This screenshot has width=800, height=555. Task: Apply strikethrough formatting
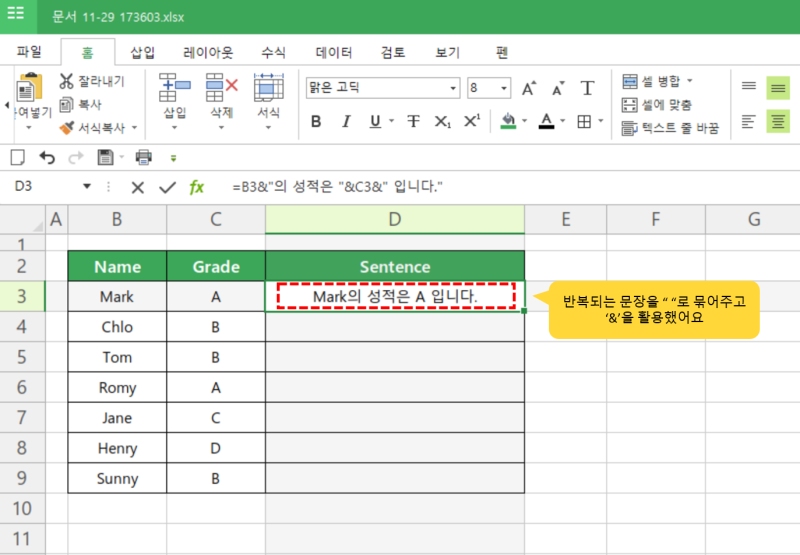(413, 121)
